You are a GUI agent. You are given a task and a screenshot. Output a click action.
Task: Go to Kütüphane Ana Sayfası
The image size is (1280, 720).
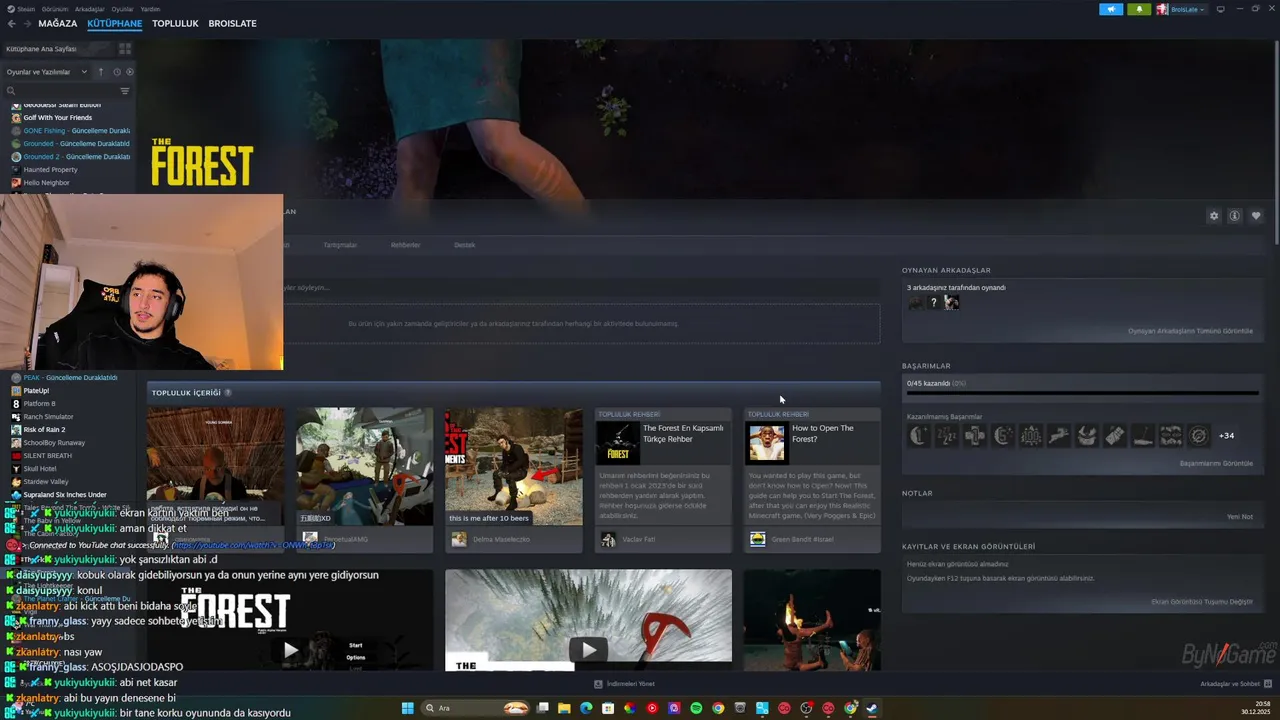(41, 48)
